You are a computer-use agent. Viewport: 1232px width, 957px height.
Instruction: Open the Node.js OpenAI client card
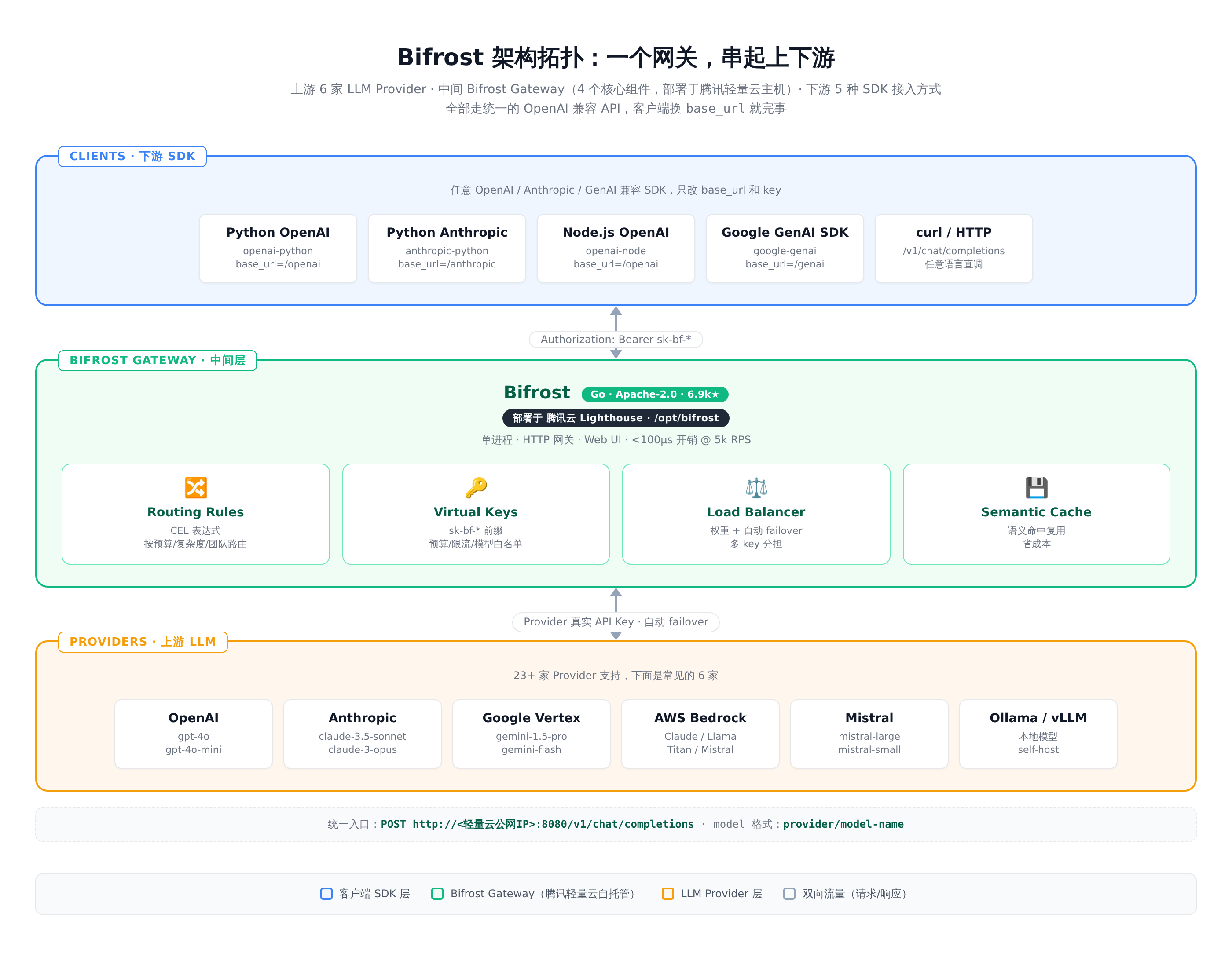coord(616,248)
